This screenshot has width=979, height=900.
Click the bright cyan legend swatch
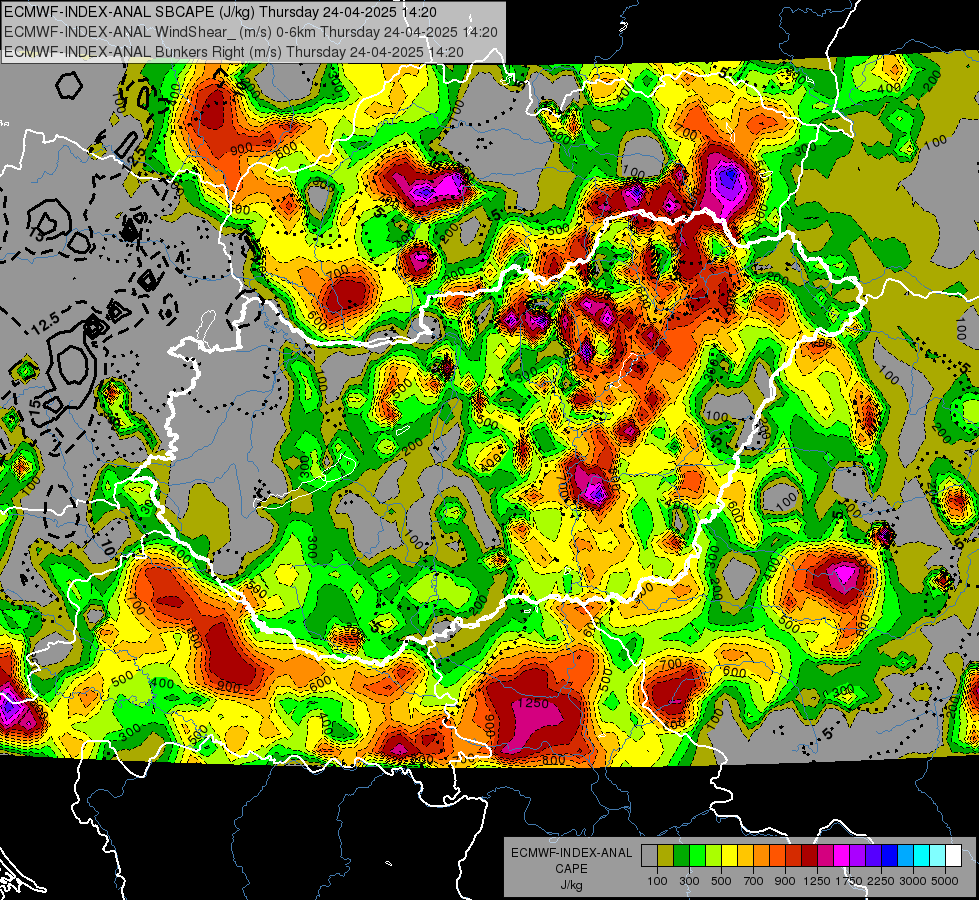click(x=922, y=855)
